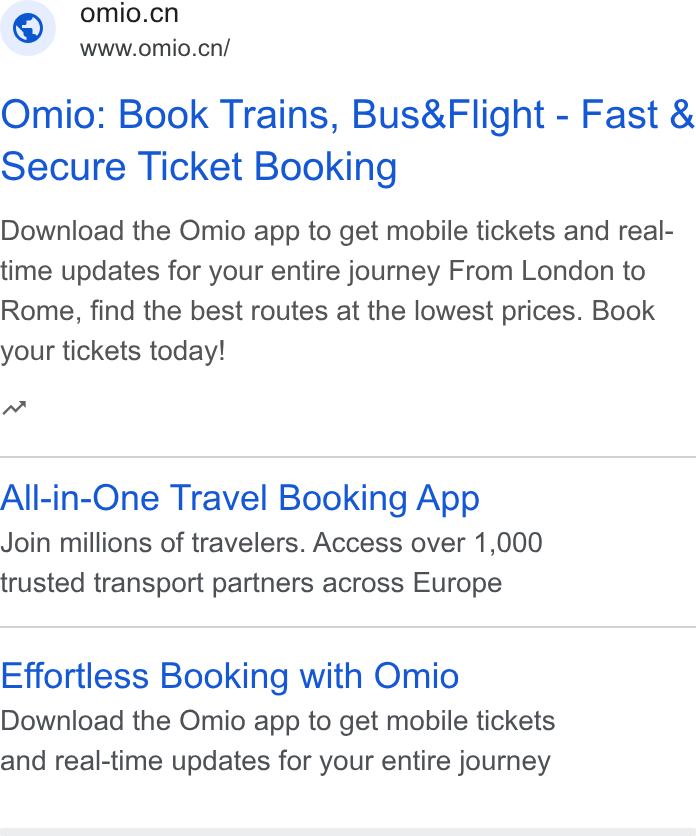Click the "Download the Omio app" main description line
This screenshot has width=696, height=836.
coord(337,231)
